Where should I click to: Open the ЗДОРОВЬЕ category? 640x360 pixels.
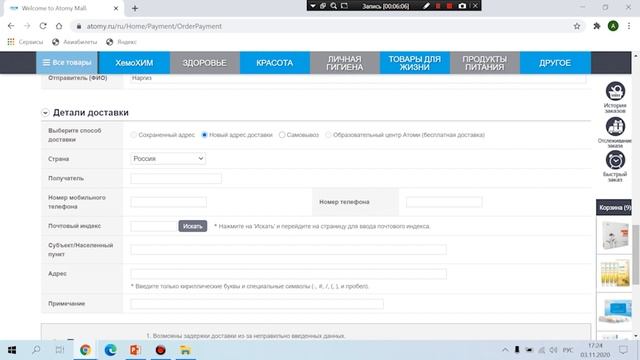pos(204,63)
